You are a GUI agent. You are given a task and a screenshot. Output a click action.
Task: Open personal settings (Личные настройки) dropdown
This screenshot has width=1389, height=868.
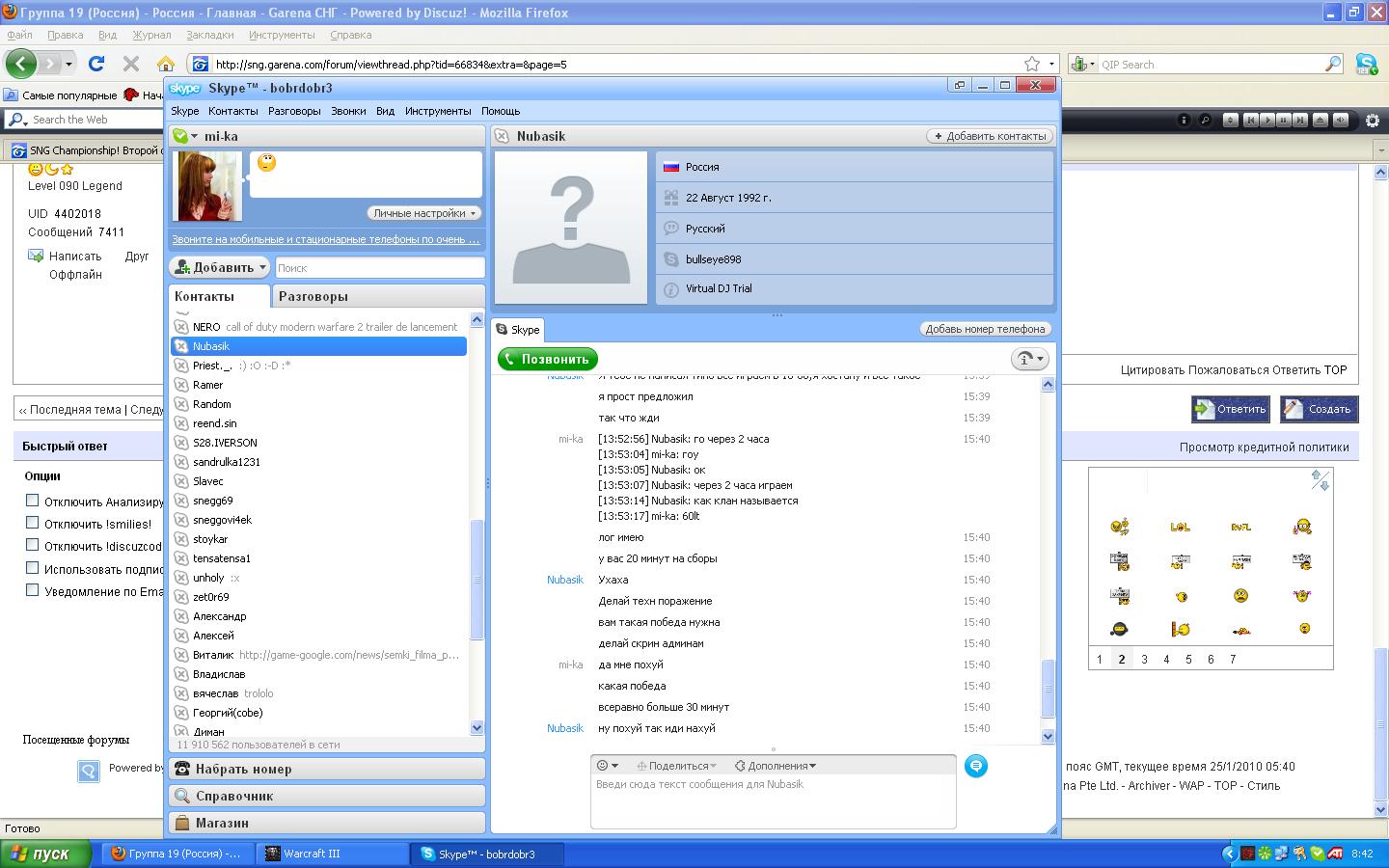click(x=423, y=213)
